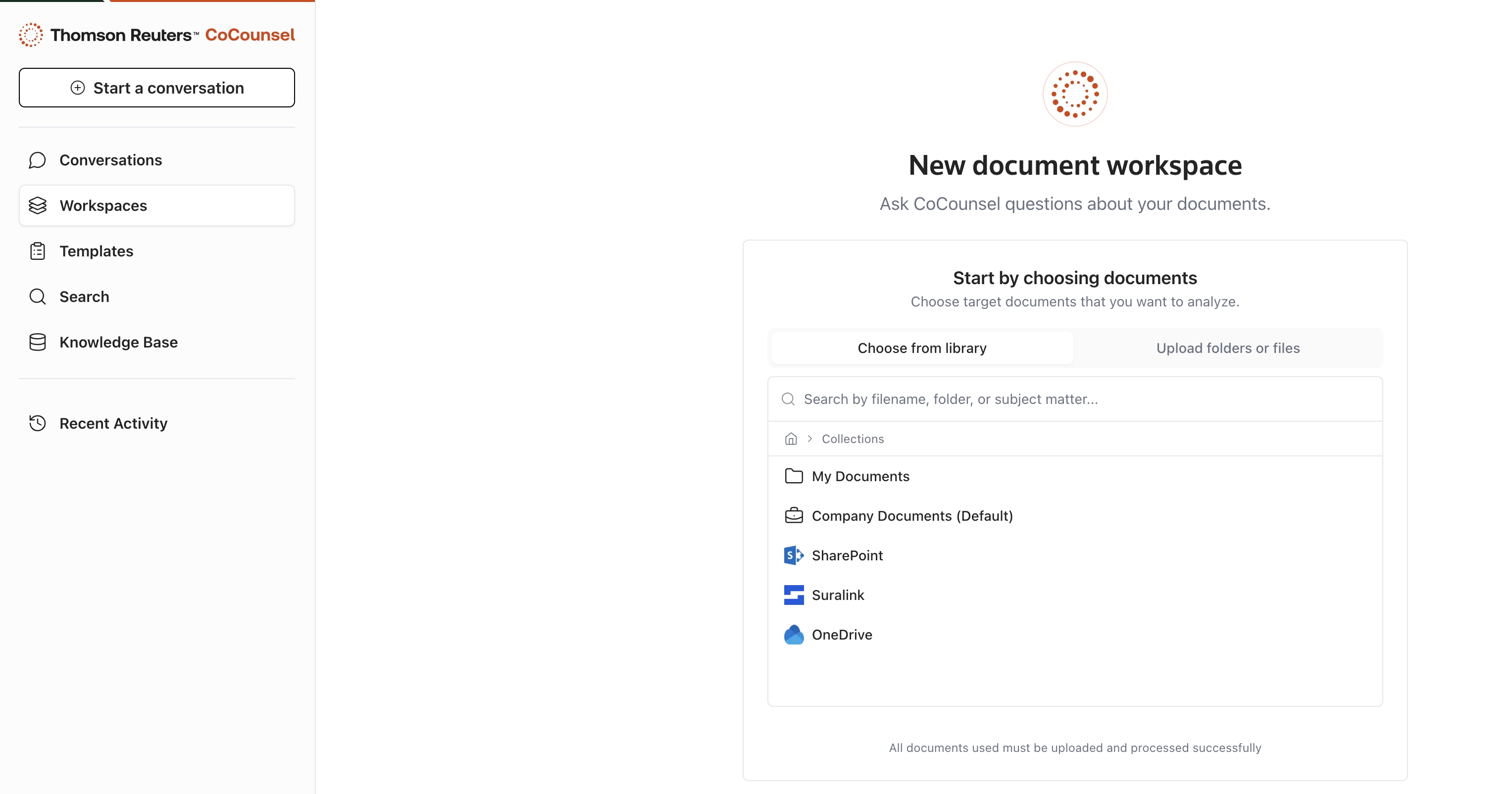This screenshot has width=1512, height=794.
Task: Click the Thomson Reuters CoCounsel logo
Action: tap(156, 35)
